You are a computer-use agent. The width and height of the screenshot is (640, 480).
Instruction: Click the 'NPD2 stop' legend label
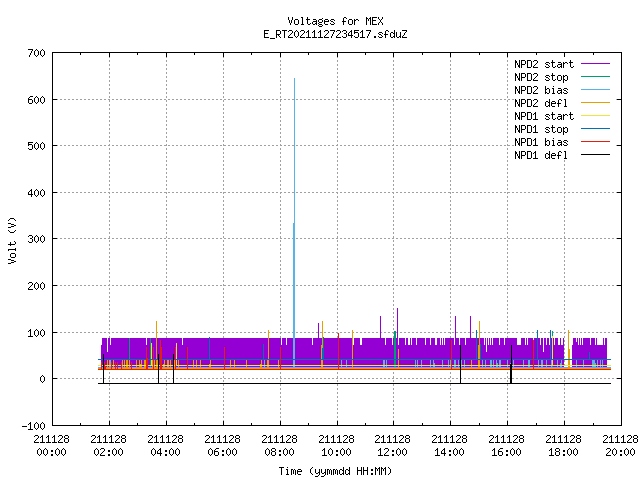[541, 77]
